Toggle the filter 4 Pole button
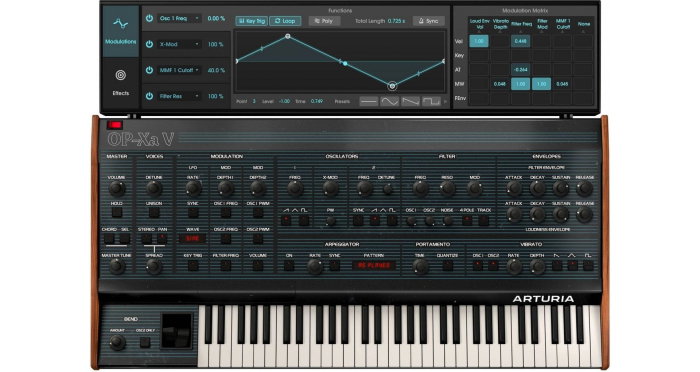The image size is (700, 372). coord(467,220)
